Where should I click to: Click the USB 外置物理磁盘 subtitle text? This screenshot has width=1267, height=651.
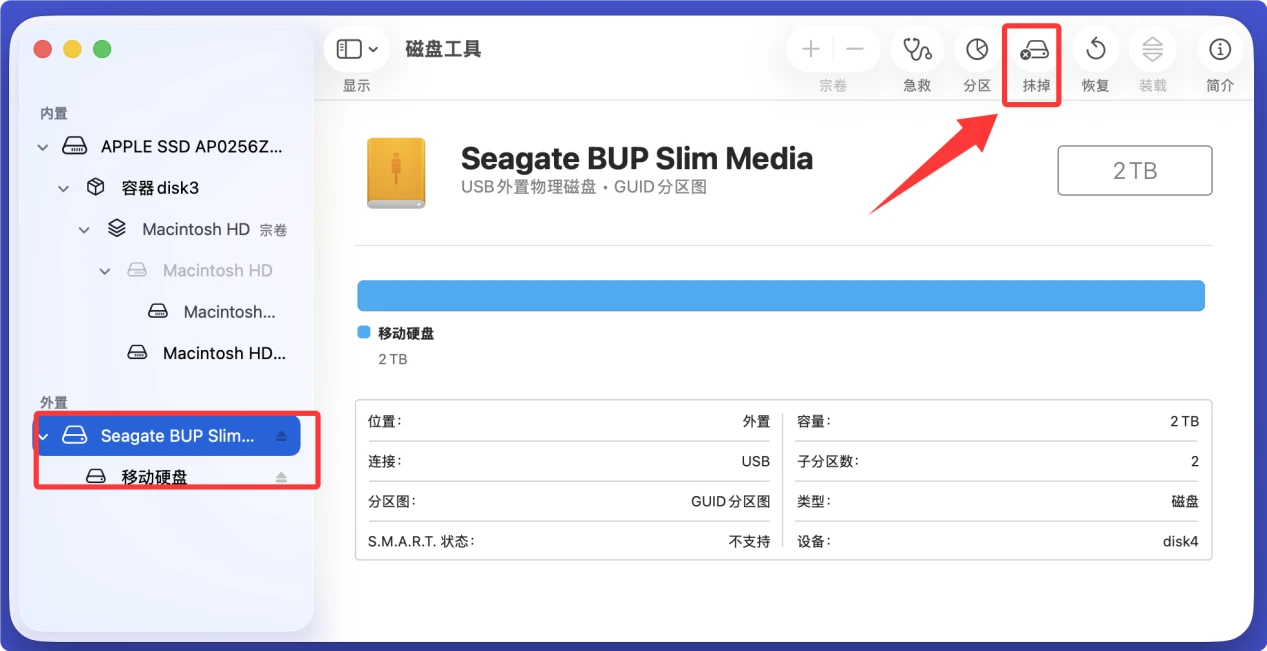(x=584, y=187)
